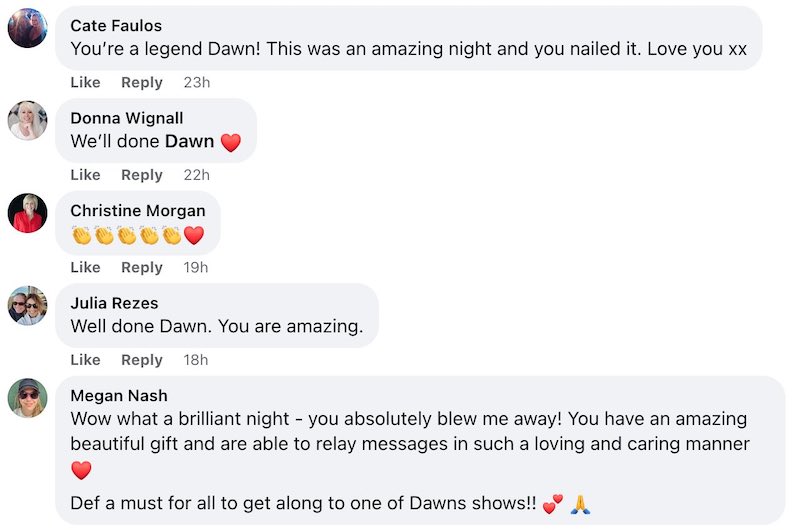Like Donna Wignall's comment
Image resolution: width=800 pixels, height=530 pixels.
coord(85,175)
